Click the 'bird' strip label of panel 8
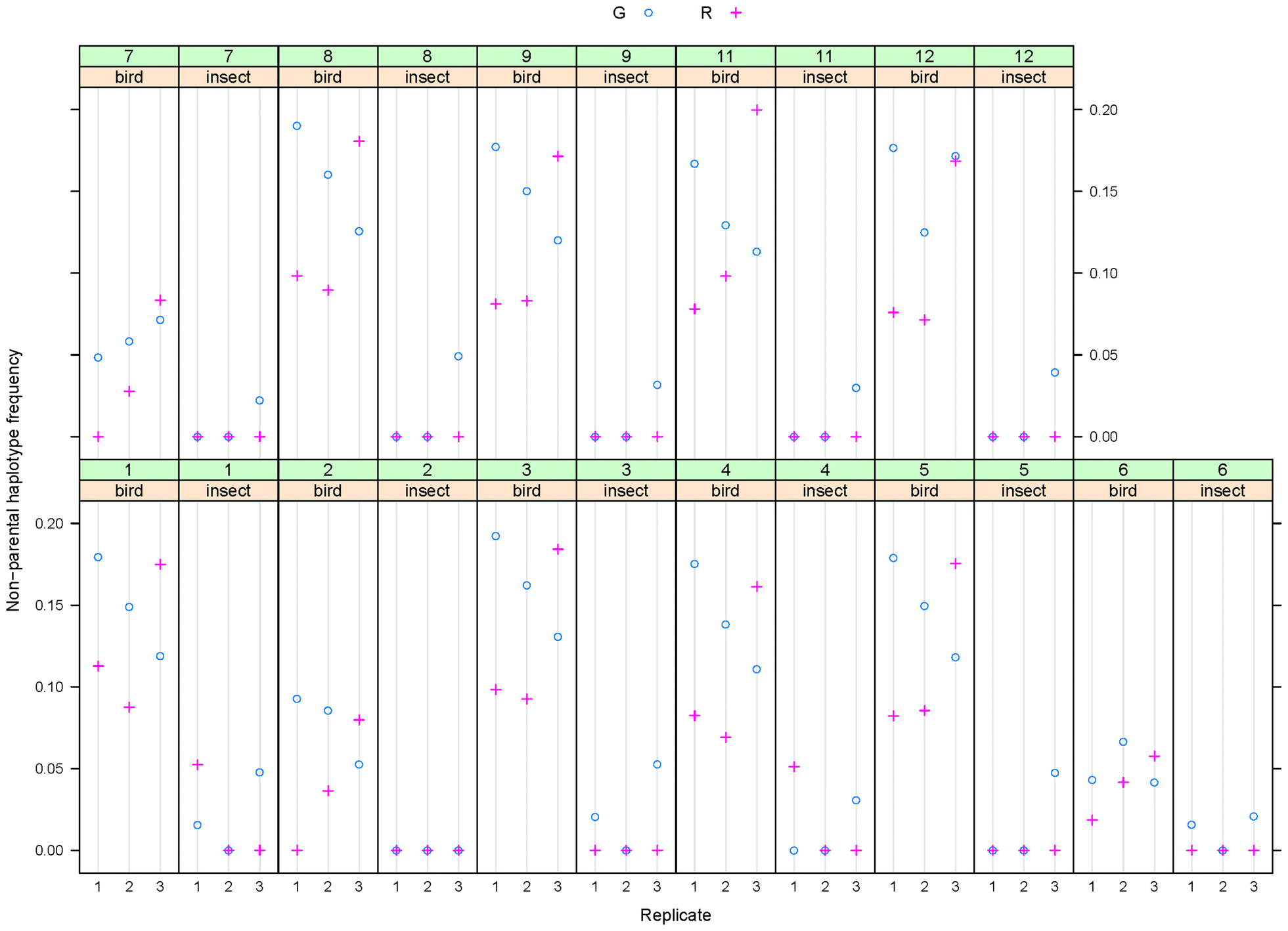This screenshot has width=1288, height=931. (328, 77)
